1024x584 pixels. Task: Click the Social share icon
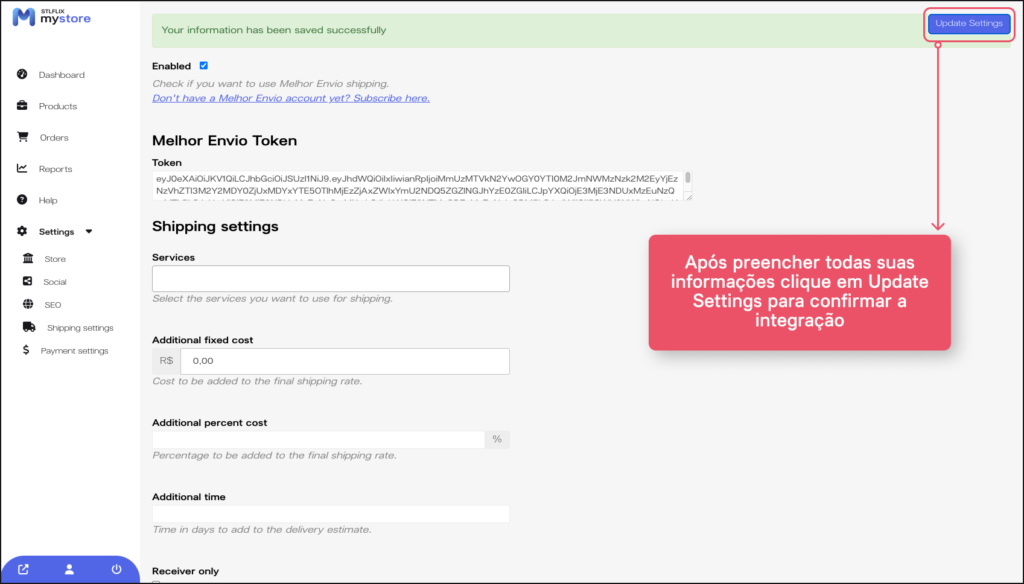coord(27,282)
